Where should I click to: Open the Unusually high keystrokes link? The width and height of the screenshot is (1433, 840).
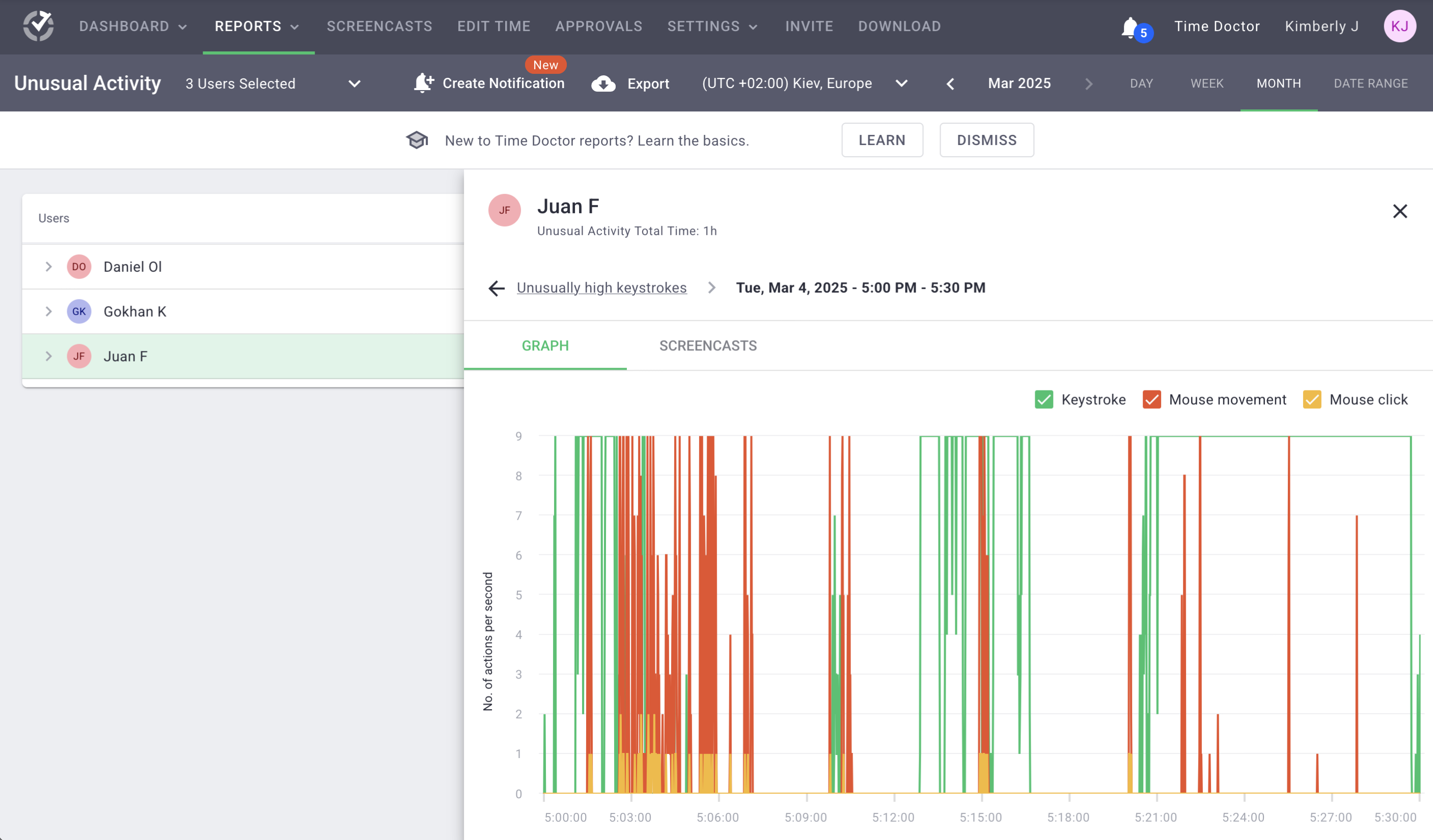tap(601, 288)
